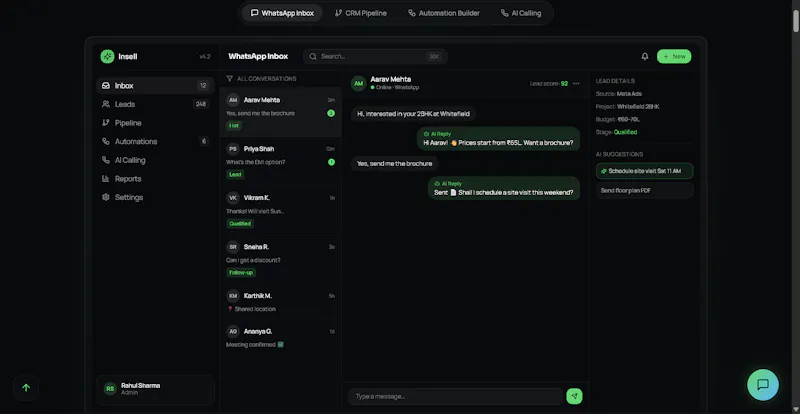The width and height of the screenshot is (800, 414).
Task: Click the Source: Meta Ads detail
Action: [x=619, y=94]
